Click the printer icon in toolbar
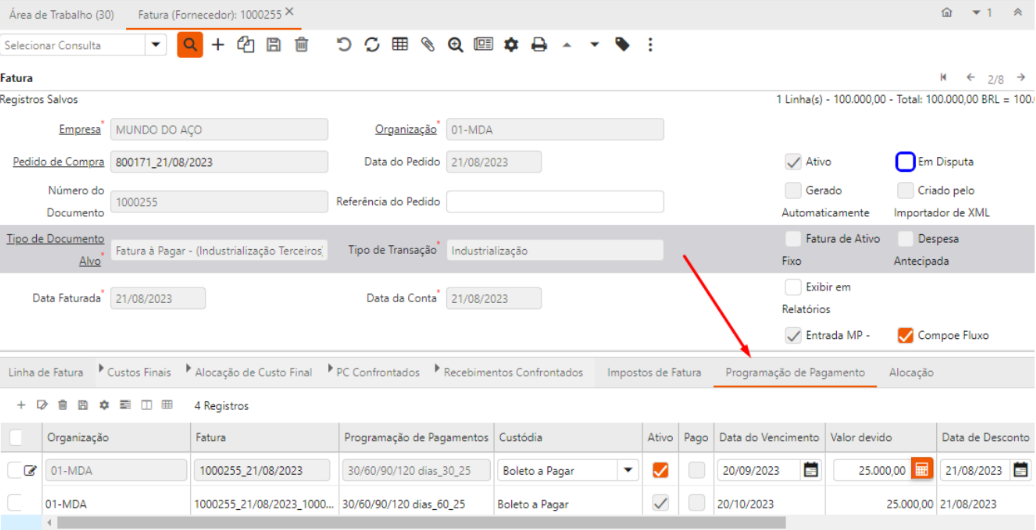Image resolution: width=1036 pixels, height=530 pixels. (x=539, y=45)
